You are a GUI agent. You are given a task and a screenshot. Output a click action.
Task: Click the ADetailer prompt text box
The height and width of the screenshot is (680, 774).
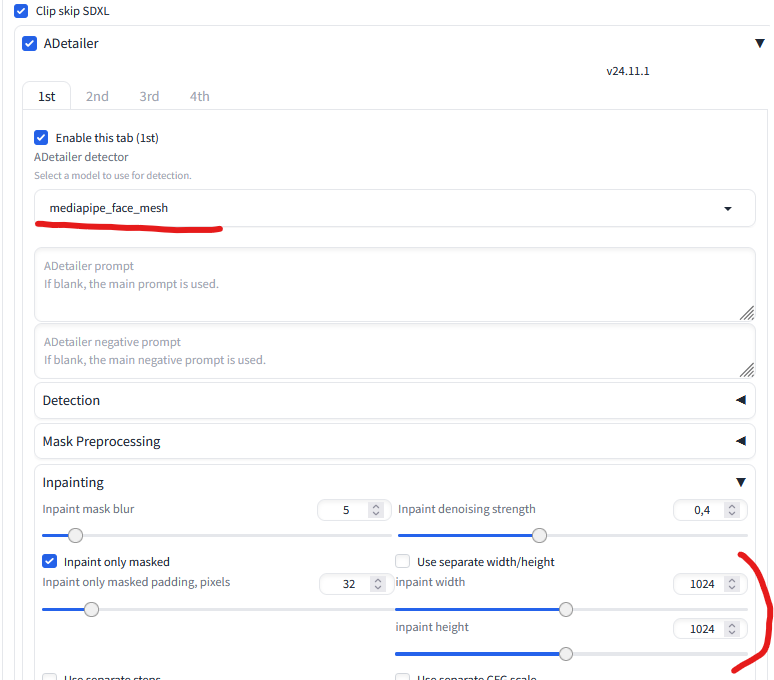(x=394, y=284)
